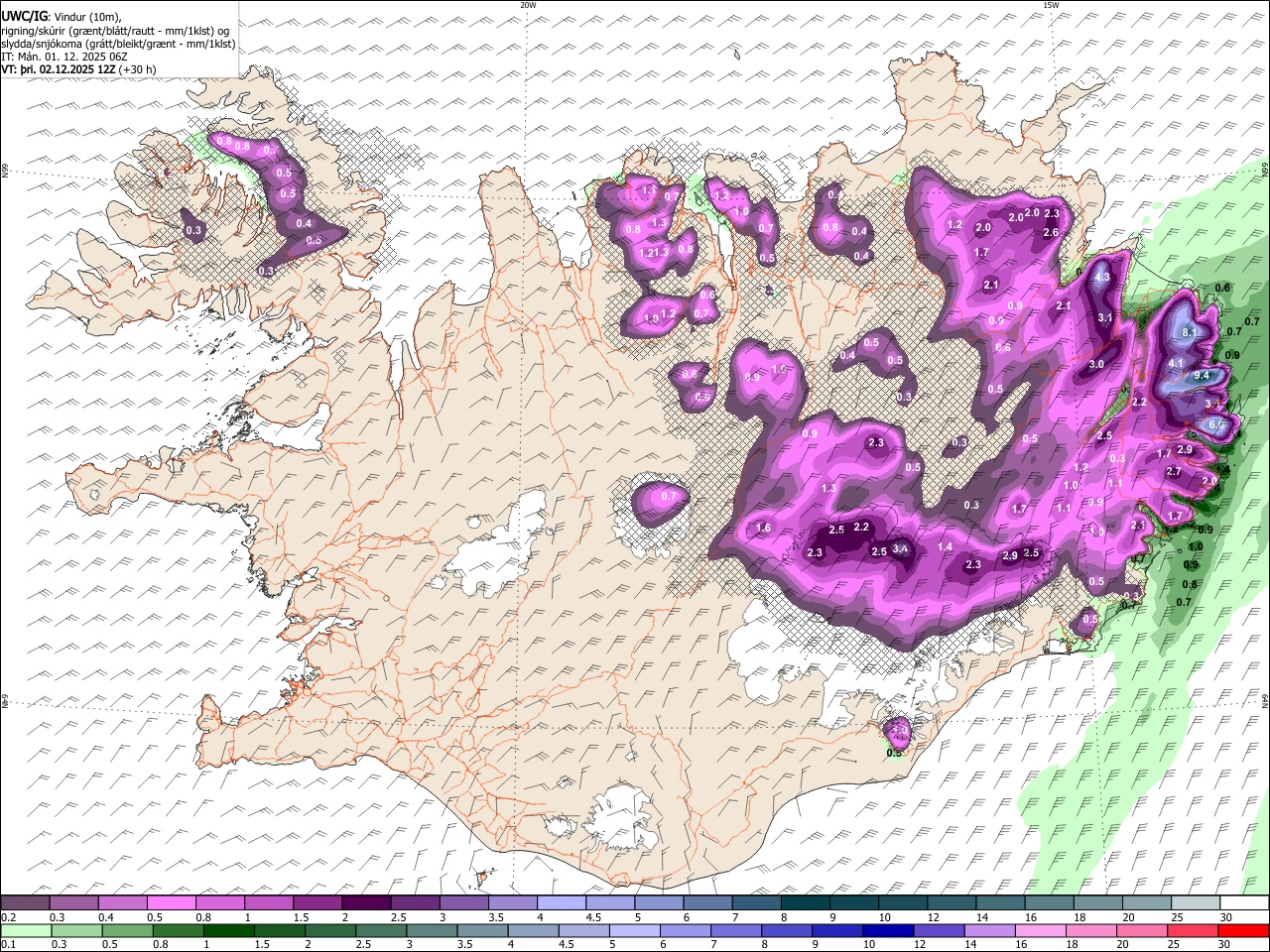Select white snow-row swatch after 30
Image resolution: width=1270 pixels, height=952 pixels.
pyautogui.click(x=1244, y=903)
